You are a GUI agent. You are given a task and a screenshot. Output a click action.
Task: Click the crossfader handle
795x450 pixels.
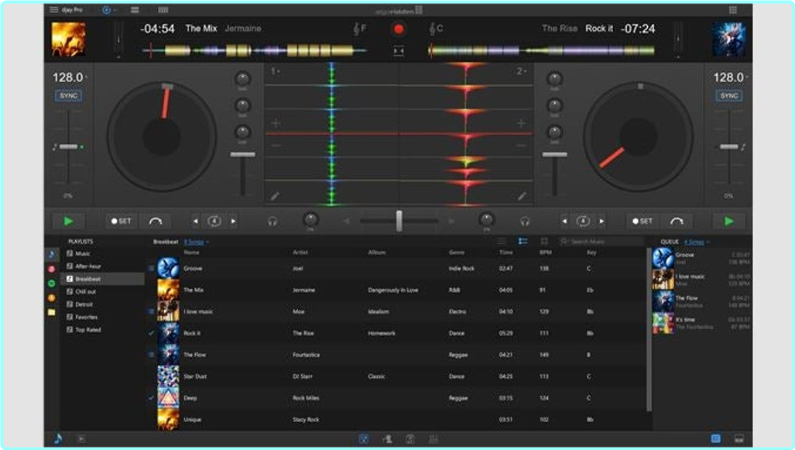click(399, 221)
